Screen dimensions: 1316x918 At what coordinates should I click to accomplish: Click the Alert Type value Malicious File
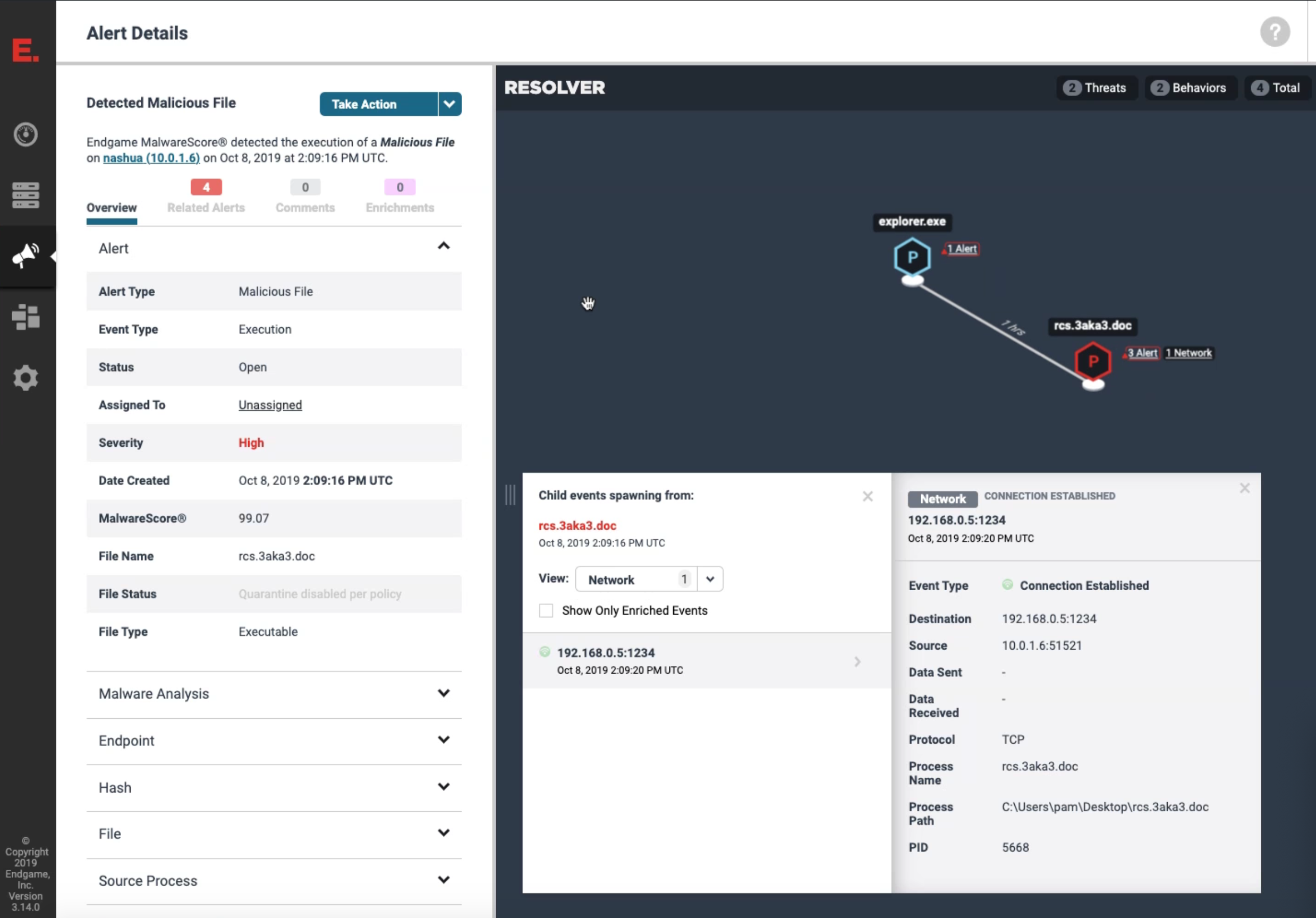[276, 292]
